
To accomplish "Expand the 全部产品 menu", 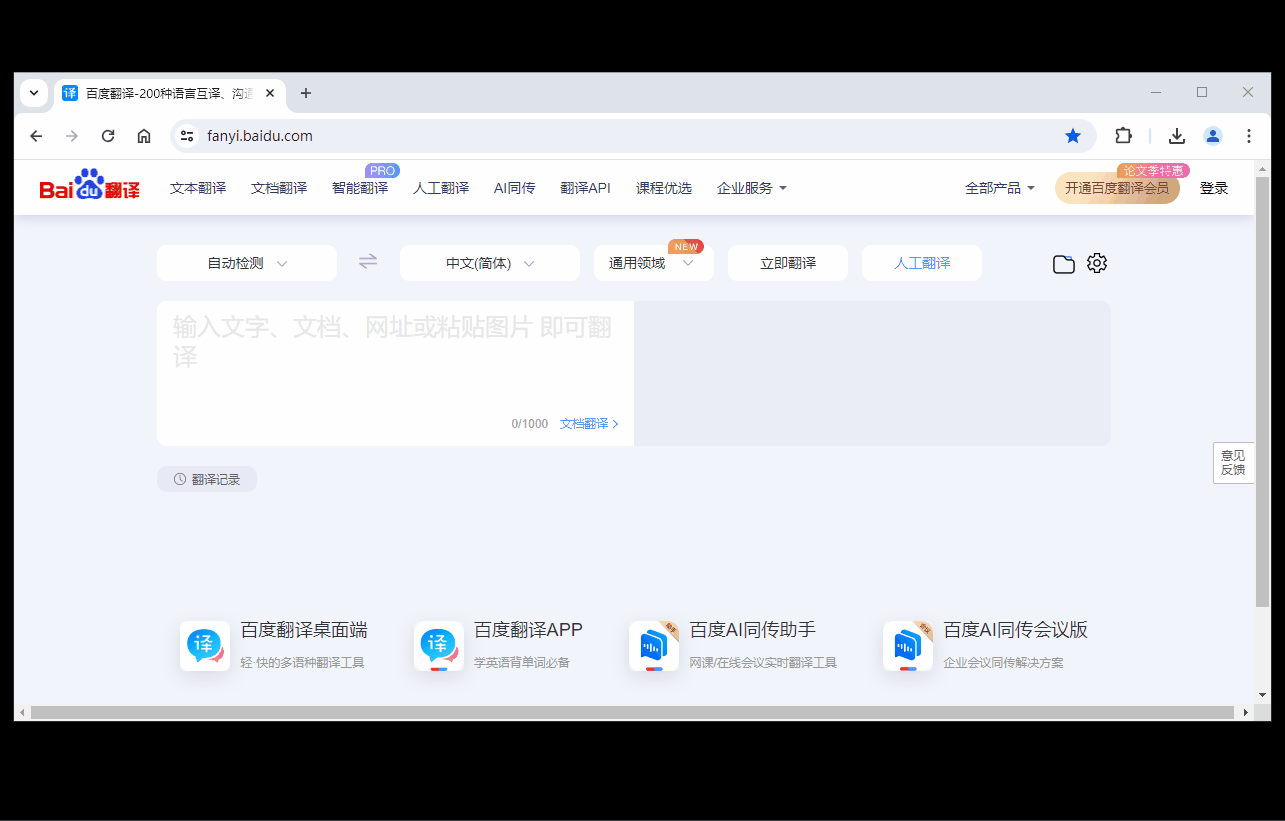I will [1000, 188].
